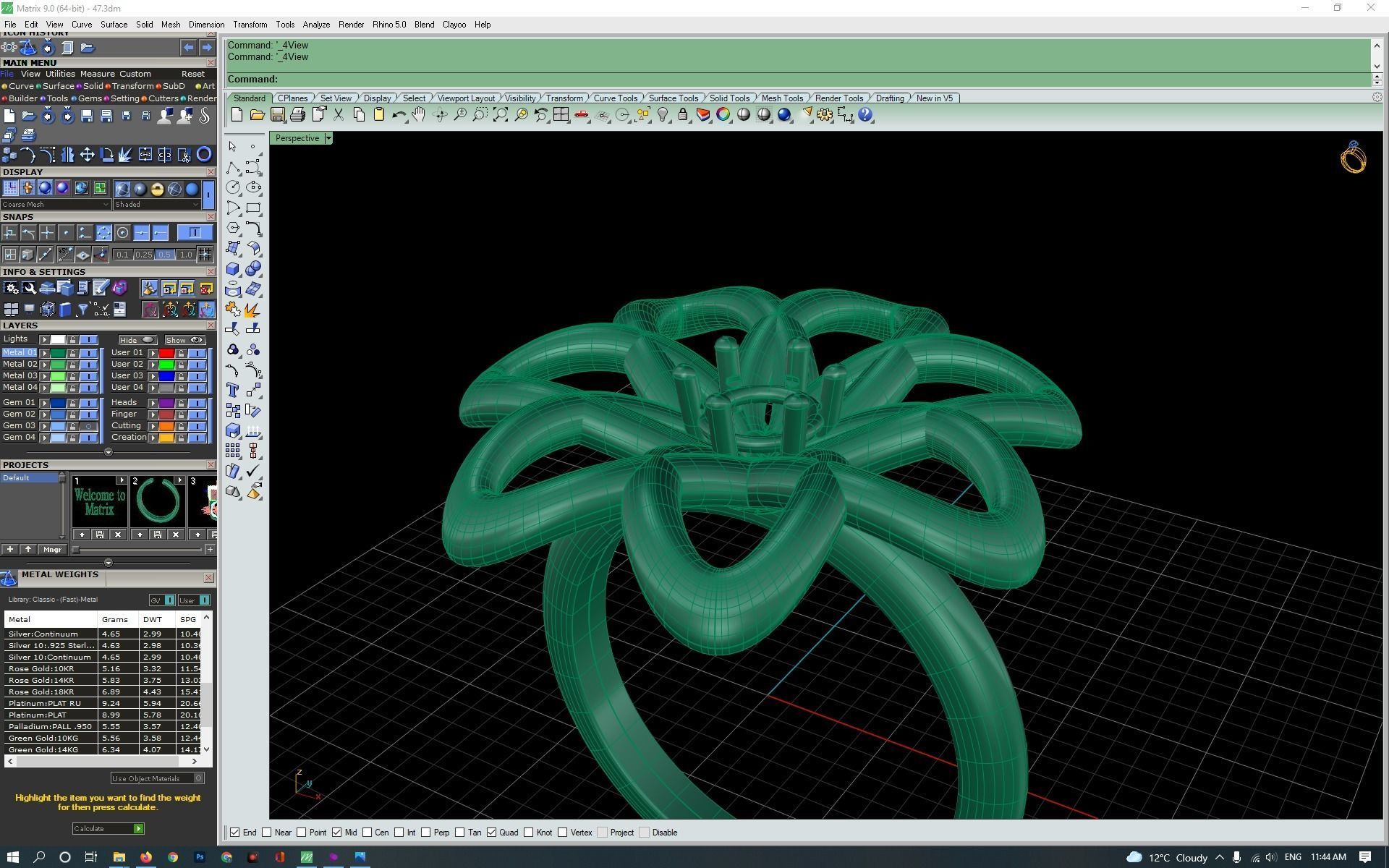1389x868 pixels.
Task: Click the red car Shade icon
Action: pos(581,115)
